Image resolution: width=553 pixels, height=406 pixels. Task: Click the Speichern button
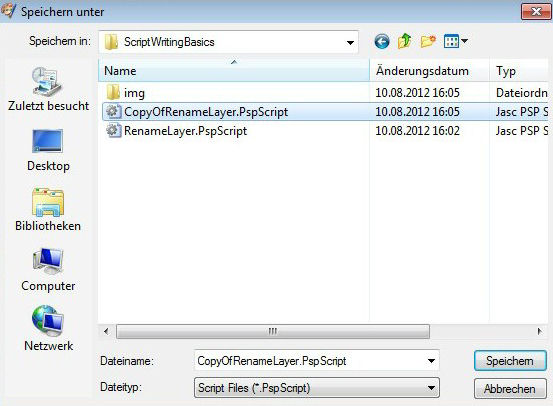510,360
